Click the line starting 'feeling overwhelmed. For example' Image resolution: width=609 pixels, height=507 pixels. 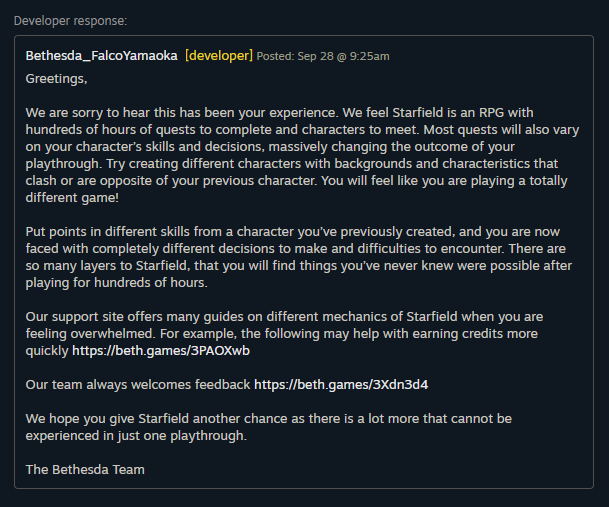click(x=282, y=334)
